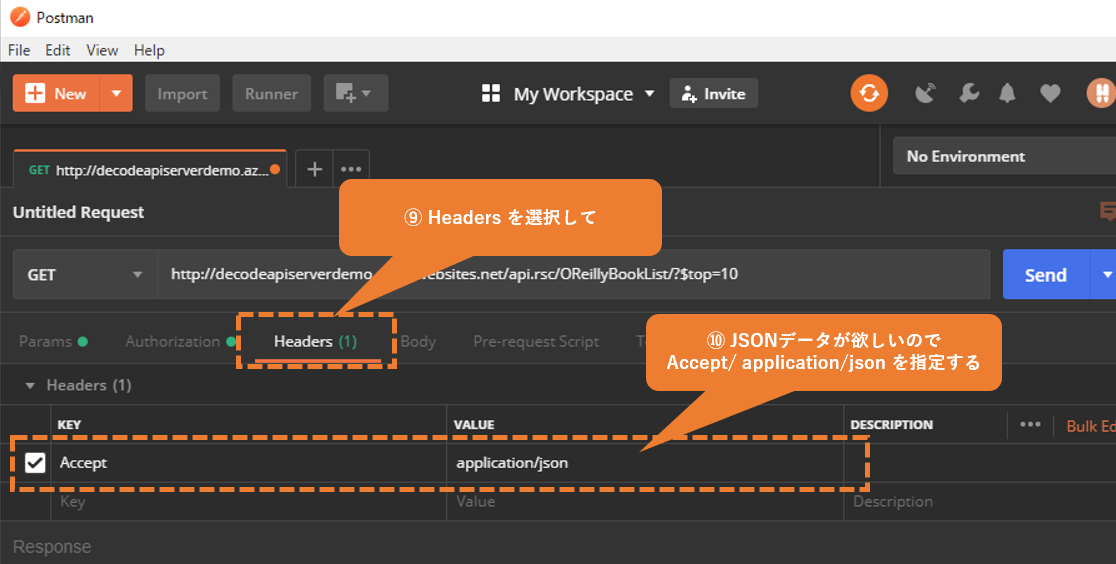This screenshot has height=564, width=1116.
Task: Select the Headers (1) tab
Action: tap(315, 342)
